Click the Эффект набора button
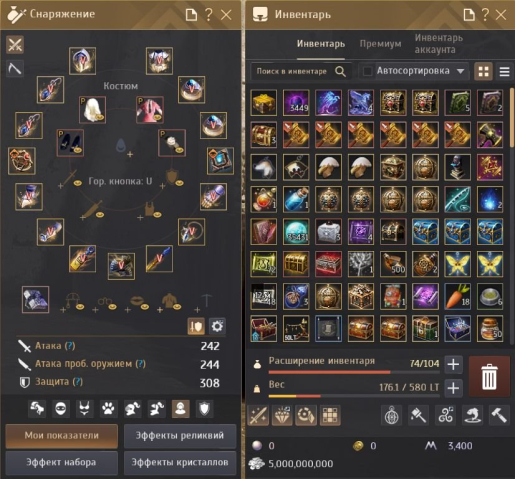The width and height of the screenshot is (515, 479). point(61,463)
